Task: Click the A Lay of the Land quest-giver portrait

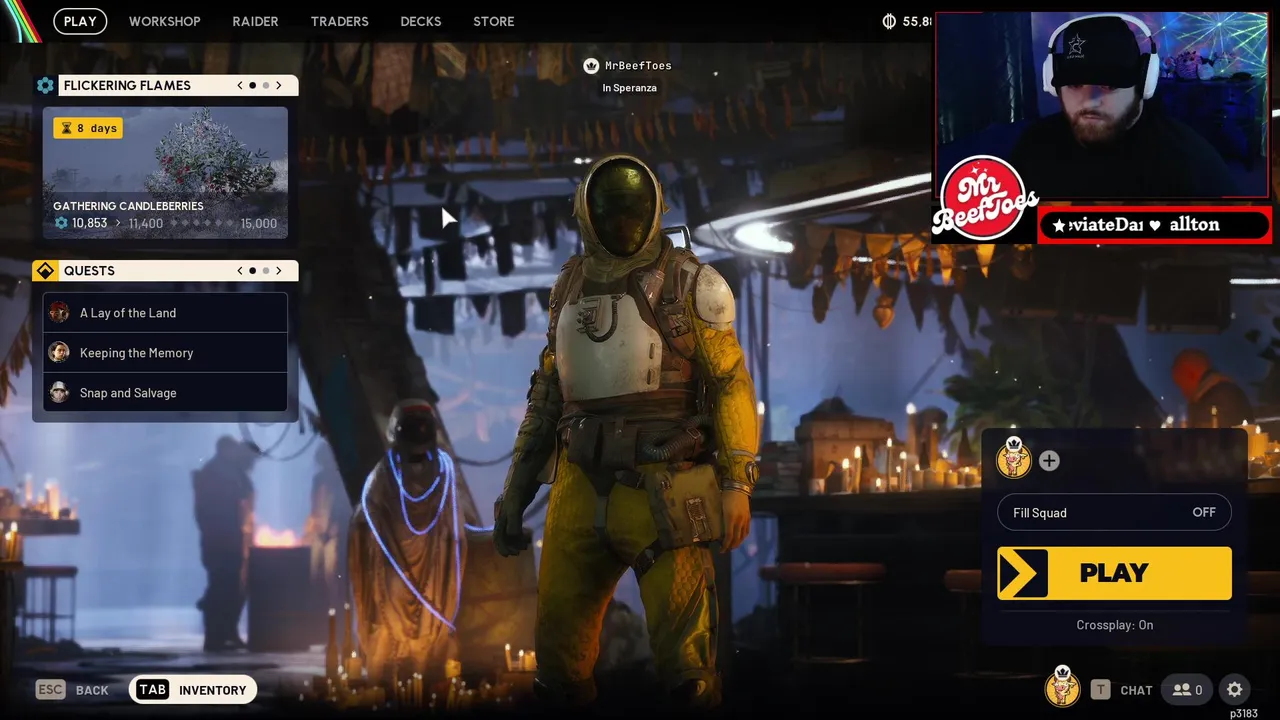Action: coord(59,313)
